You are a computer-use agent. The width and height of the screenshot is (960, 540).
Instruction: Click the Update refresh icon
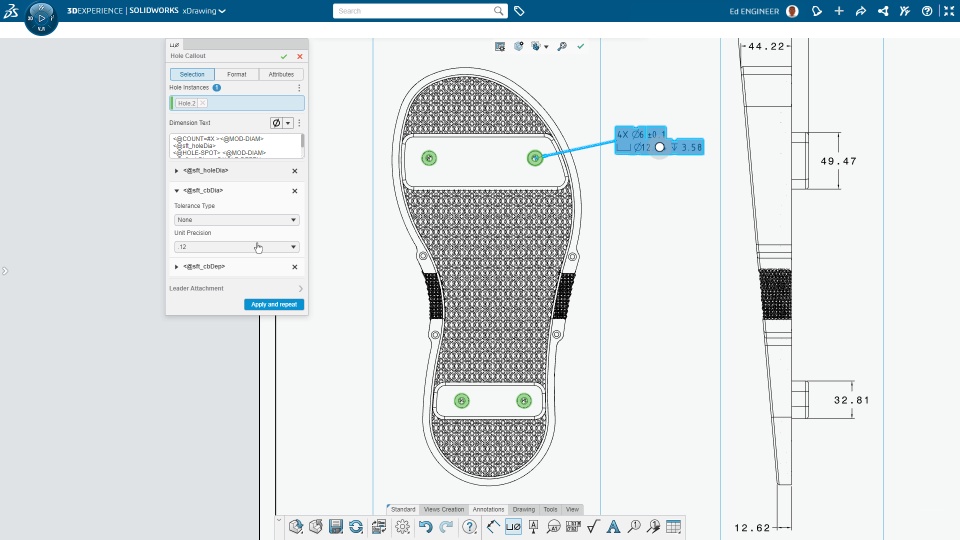pos(356,527)
